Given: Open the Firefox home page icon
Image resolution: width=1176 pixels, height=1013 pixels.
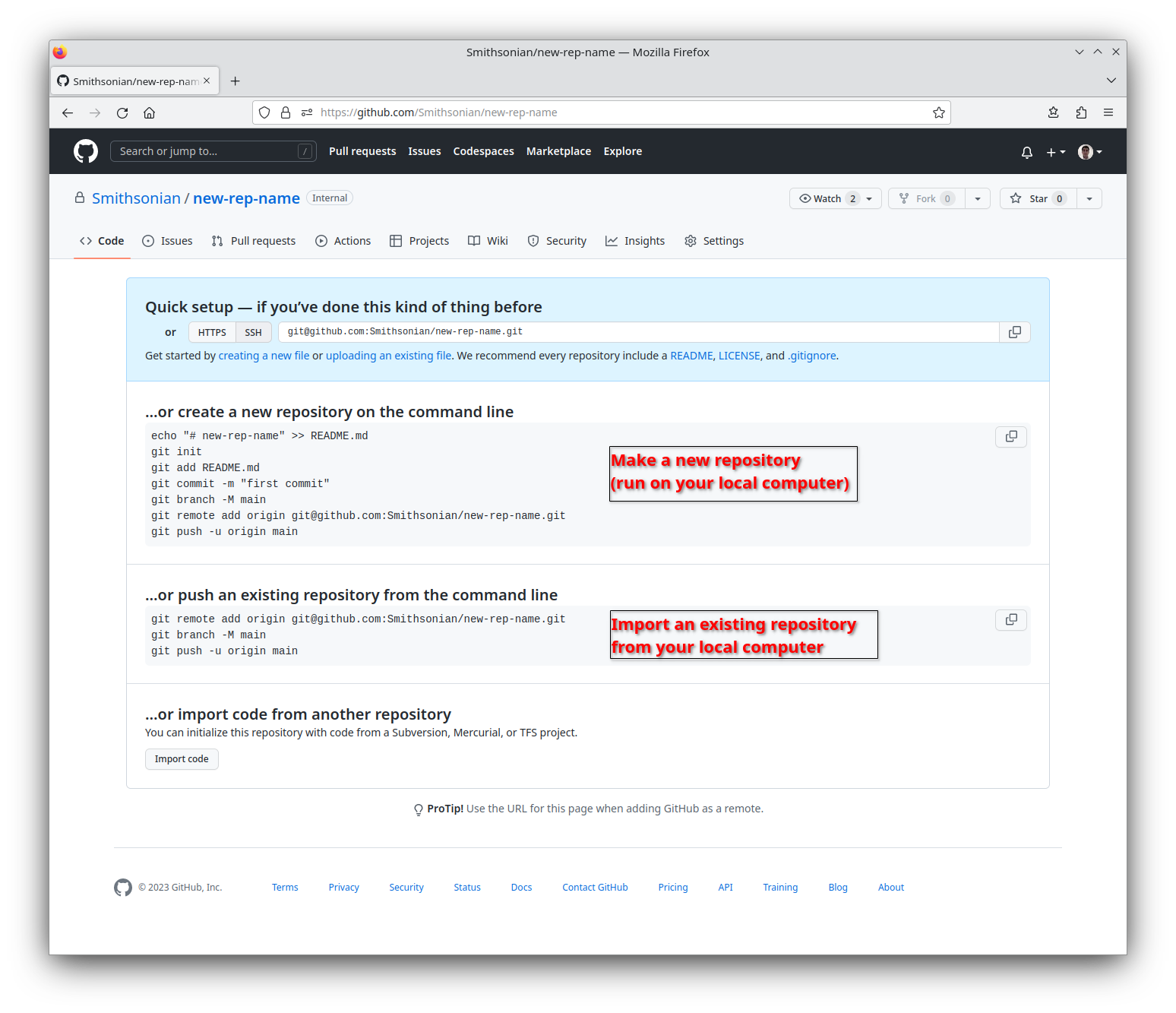Looking at the screenshot, I should coord(150,112).
